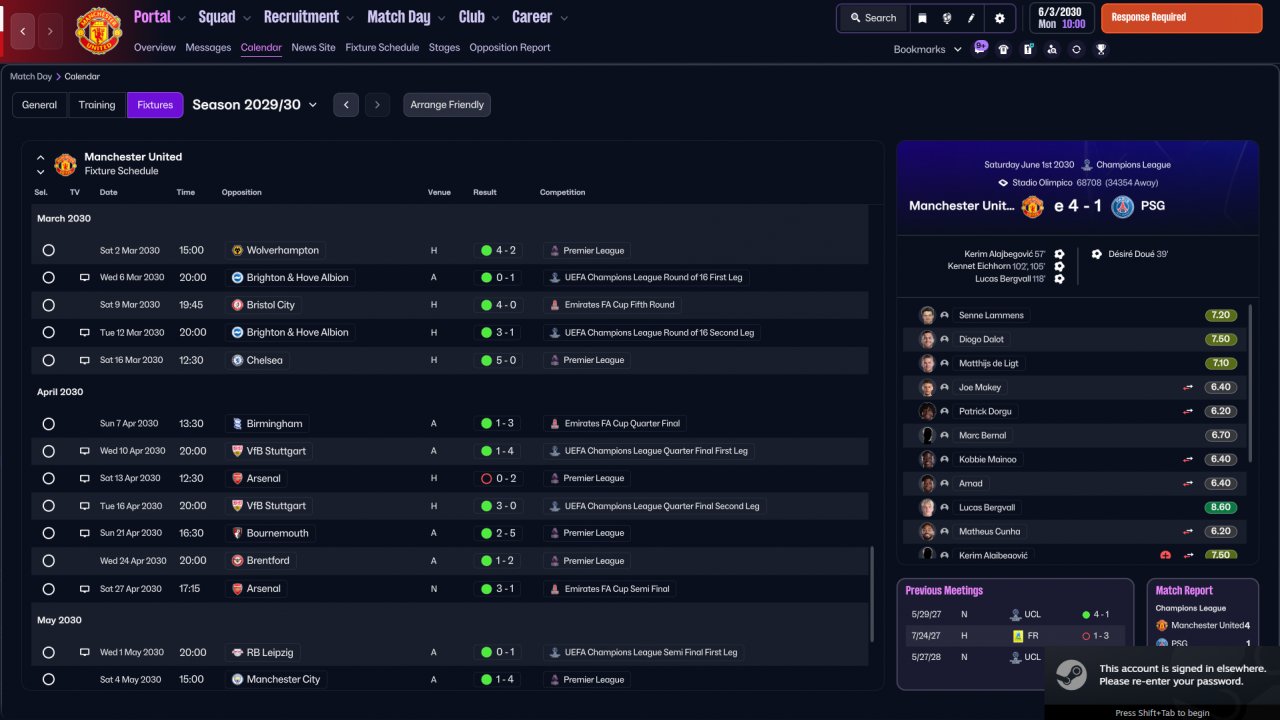The height and width of the screenshot is (720, 1280).
Task: Click Senne Lammens player portrait
Action: point(927,315)
